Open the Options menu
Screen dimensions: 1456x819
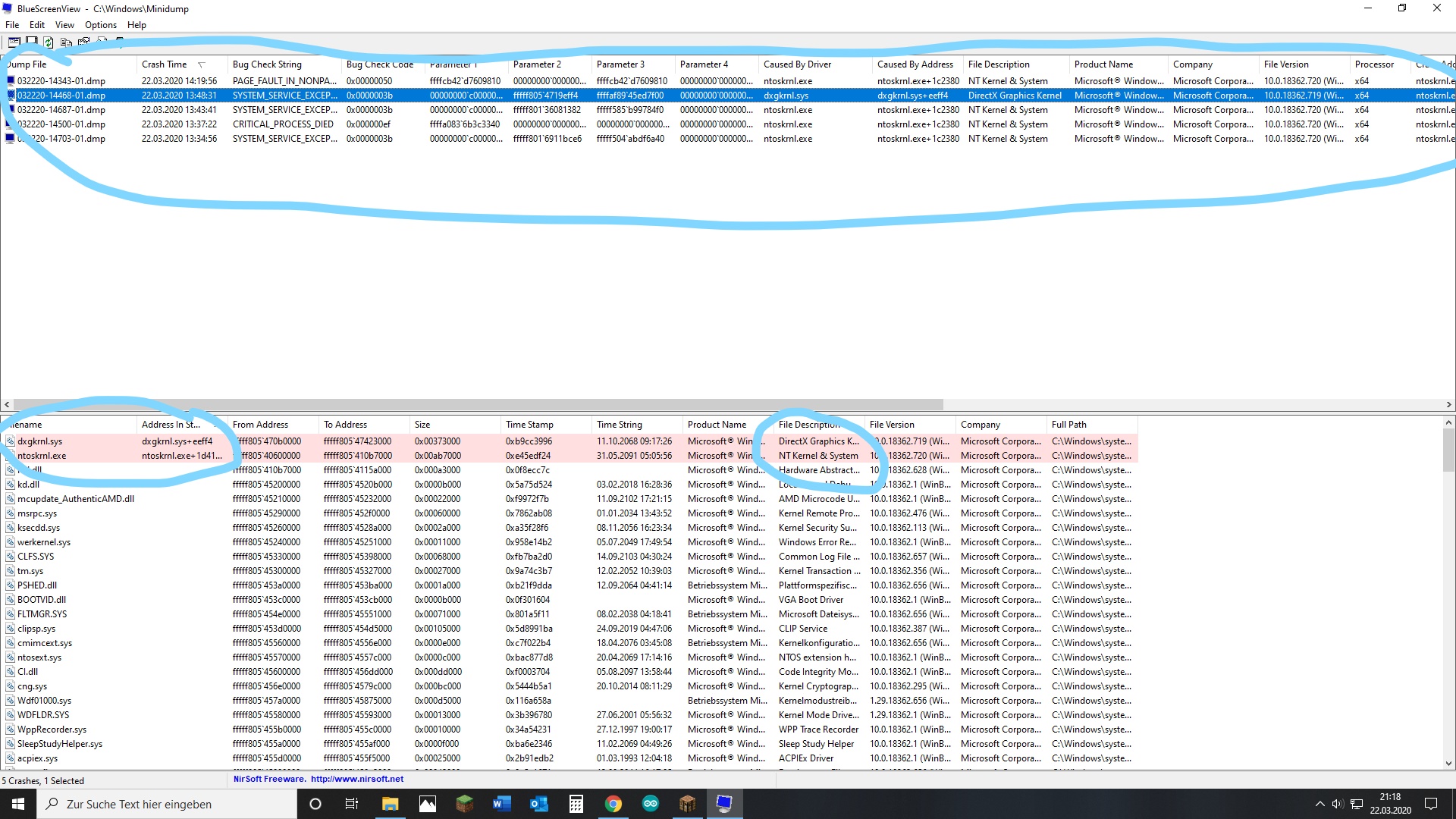click(100, 25)
